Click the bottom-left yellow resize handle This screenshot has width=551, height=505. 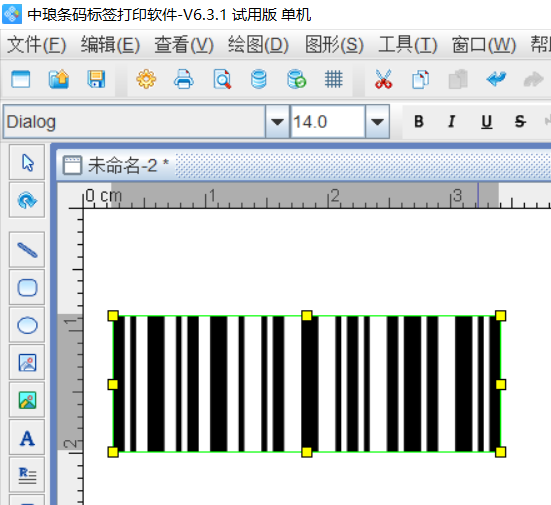pos(113,452)
